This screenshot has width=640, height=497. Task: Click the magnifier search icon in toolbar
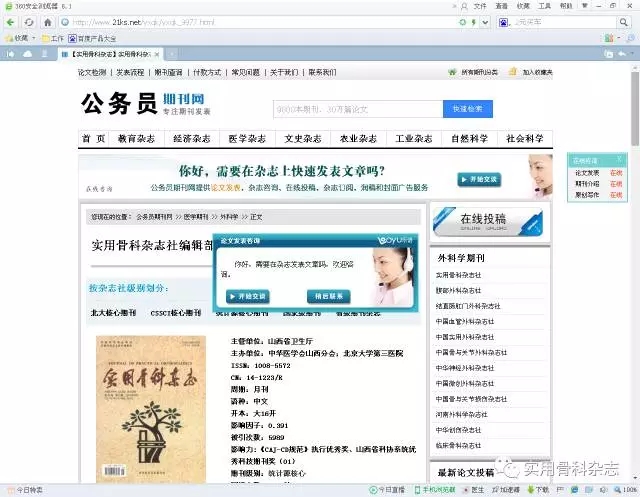(x=623, y=22)
